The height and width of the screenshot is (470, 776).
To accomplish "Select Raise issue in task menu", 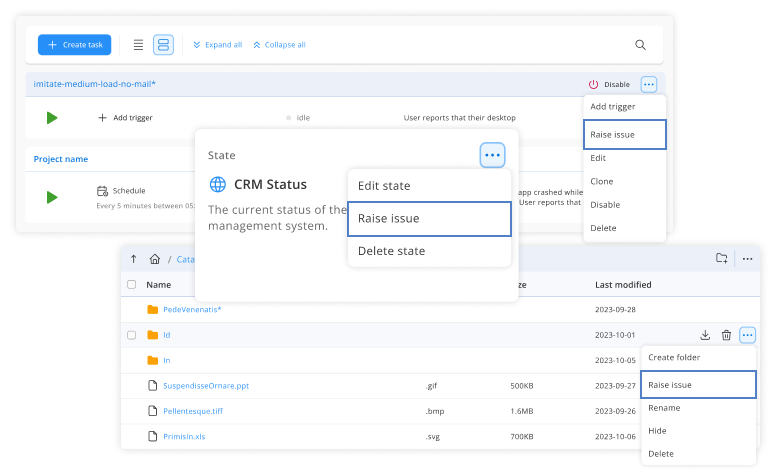I will [625, 134].
